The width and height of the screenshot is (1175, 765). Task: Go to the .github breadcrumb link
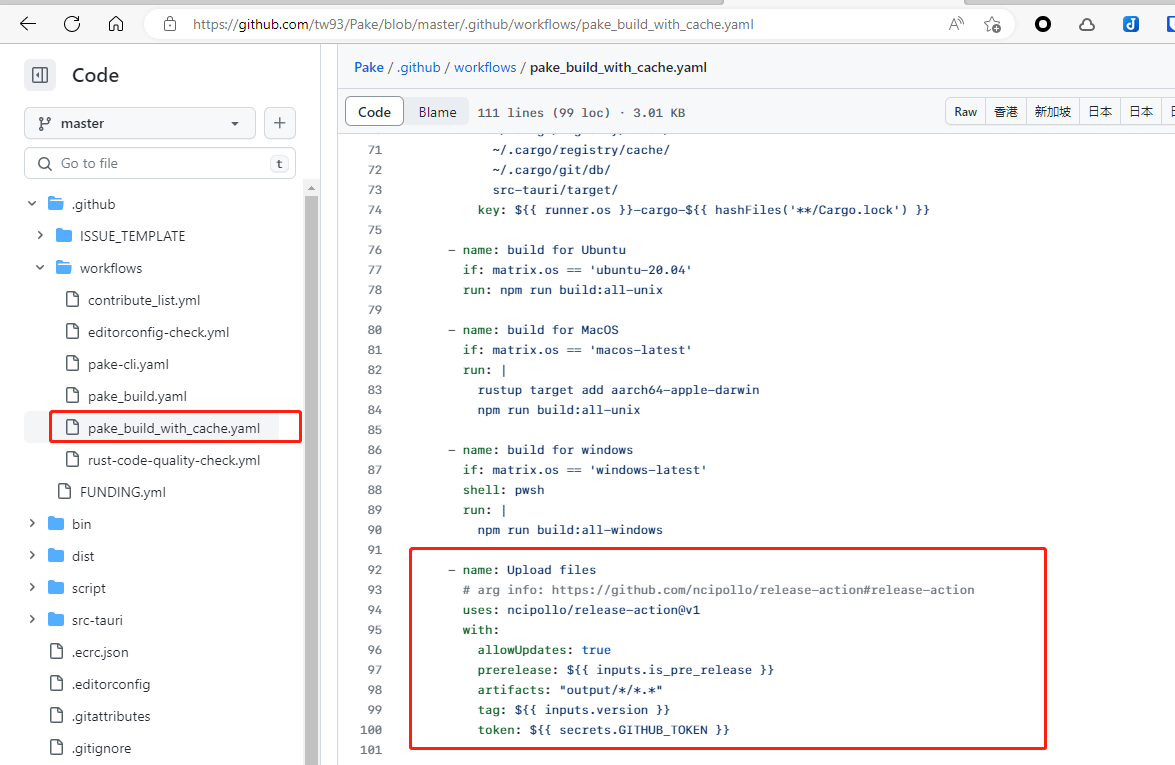(418, 67)
